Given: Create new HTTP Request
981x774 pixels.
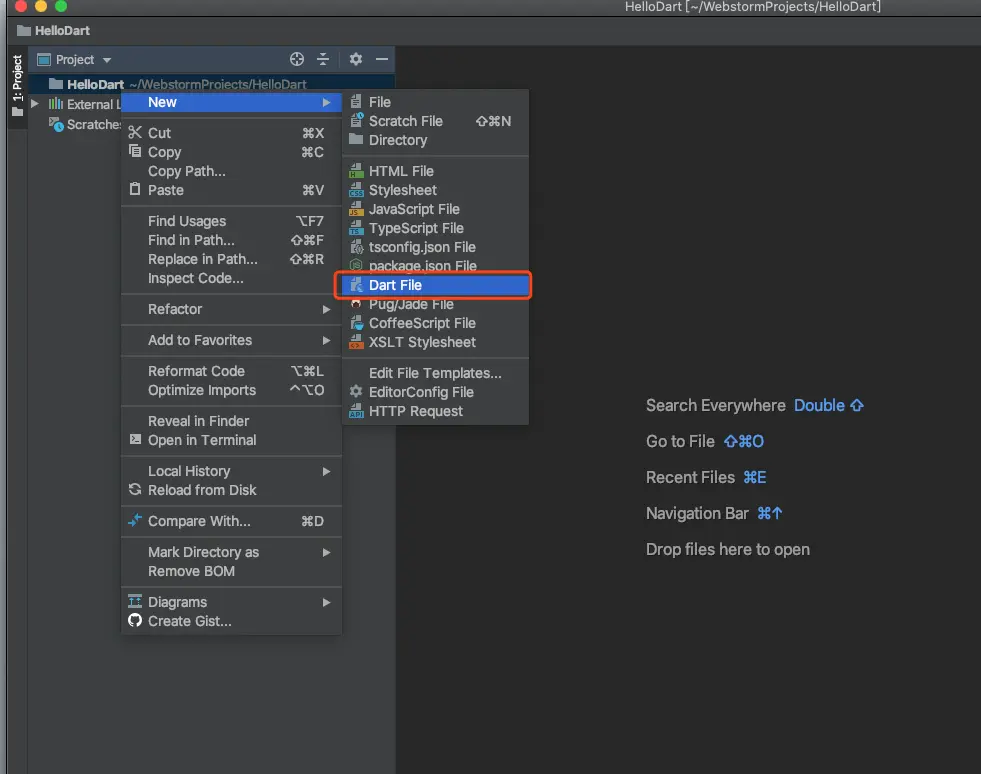Looking at the screenshot, I should (x=435, y=411).
